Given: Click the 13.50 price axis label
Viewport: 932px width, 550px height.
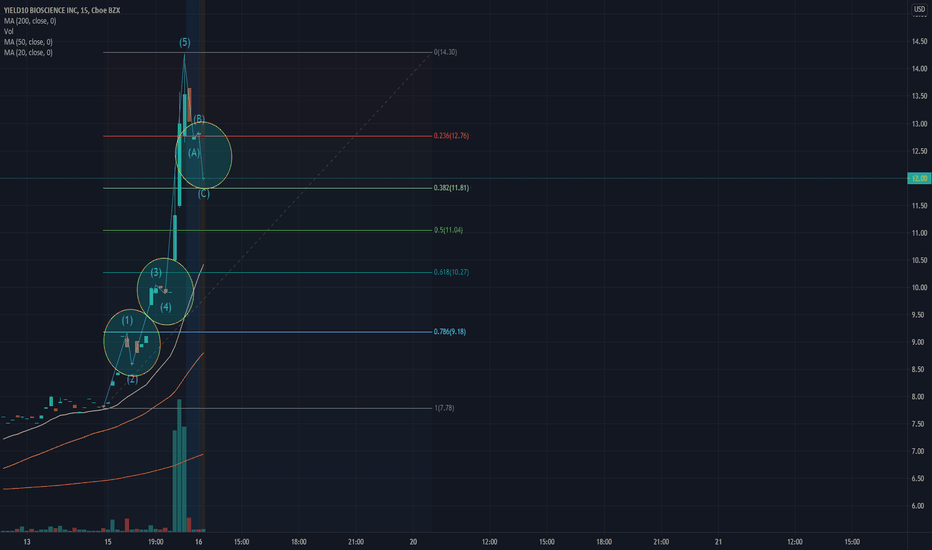Looking at the screenshot, I should pos(919,96).
